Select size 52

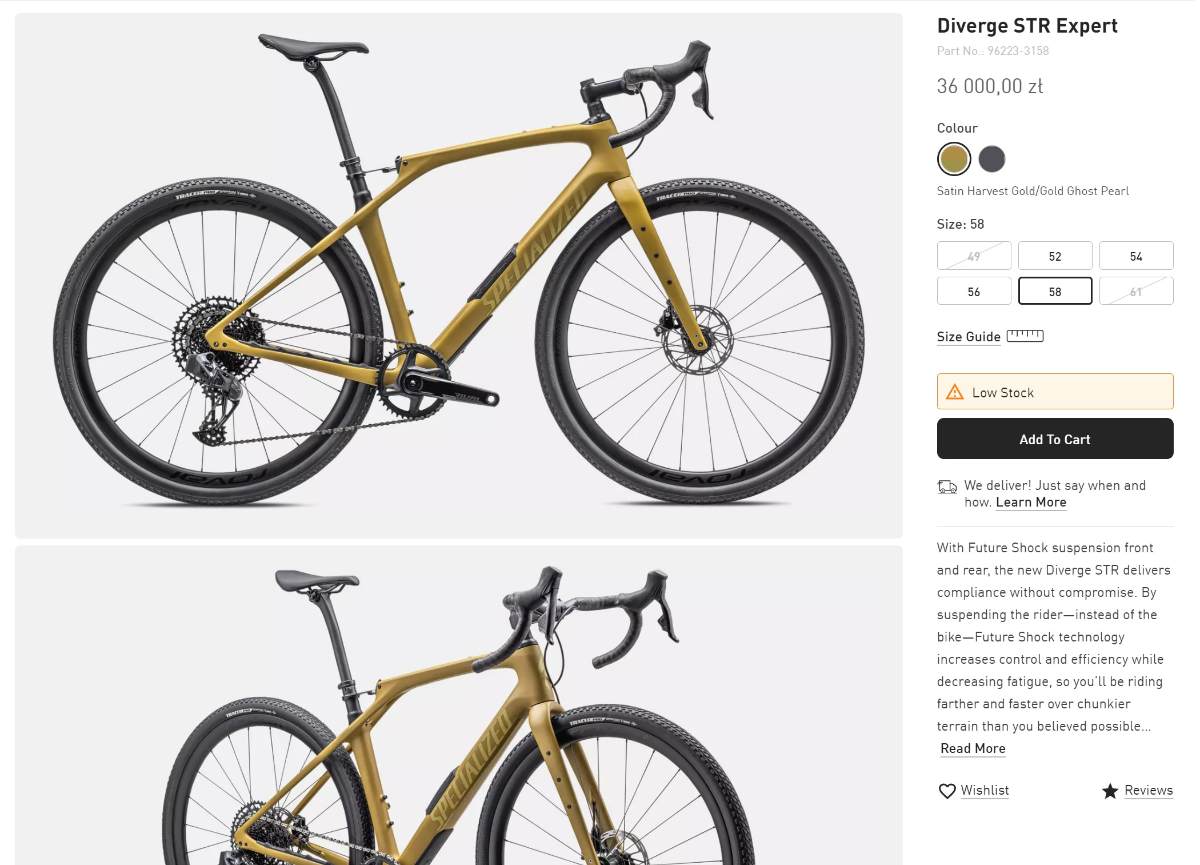[x=1055, y=256]
